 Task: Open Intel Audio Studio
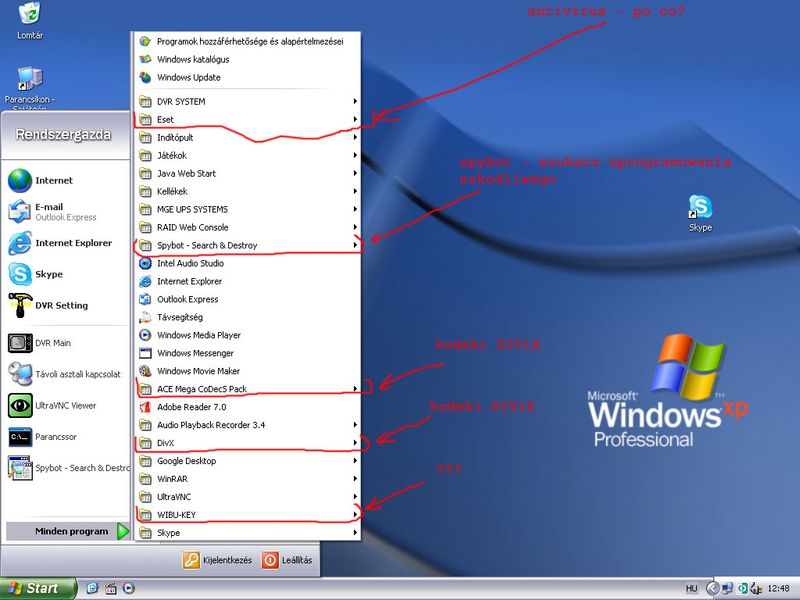click(x=247, y=263)
